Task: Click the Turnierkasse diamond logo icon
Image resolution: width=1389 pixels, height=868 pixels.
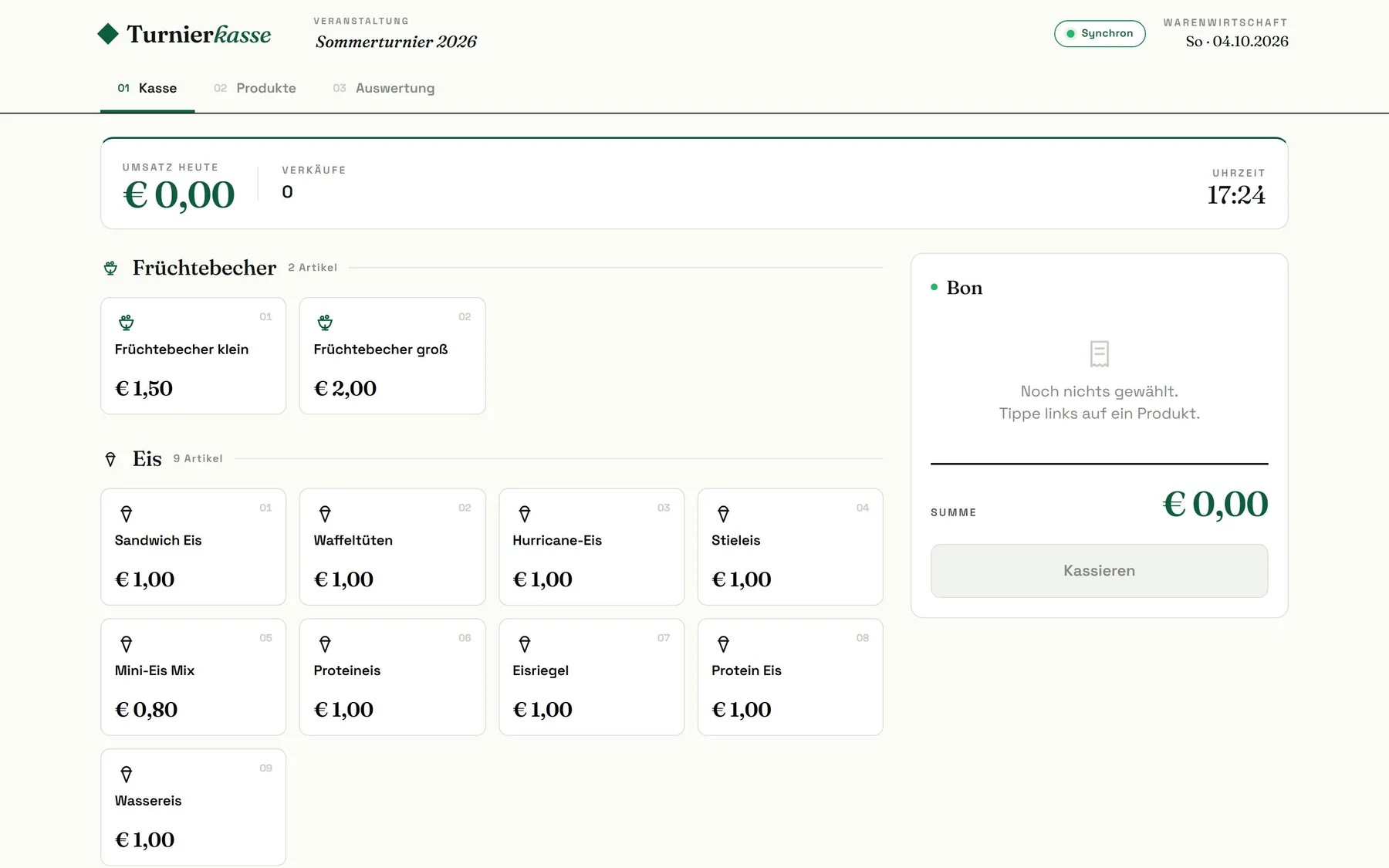Action: point(108,34)
